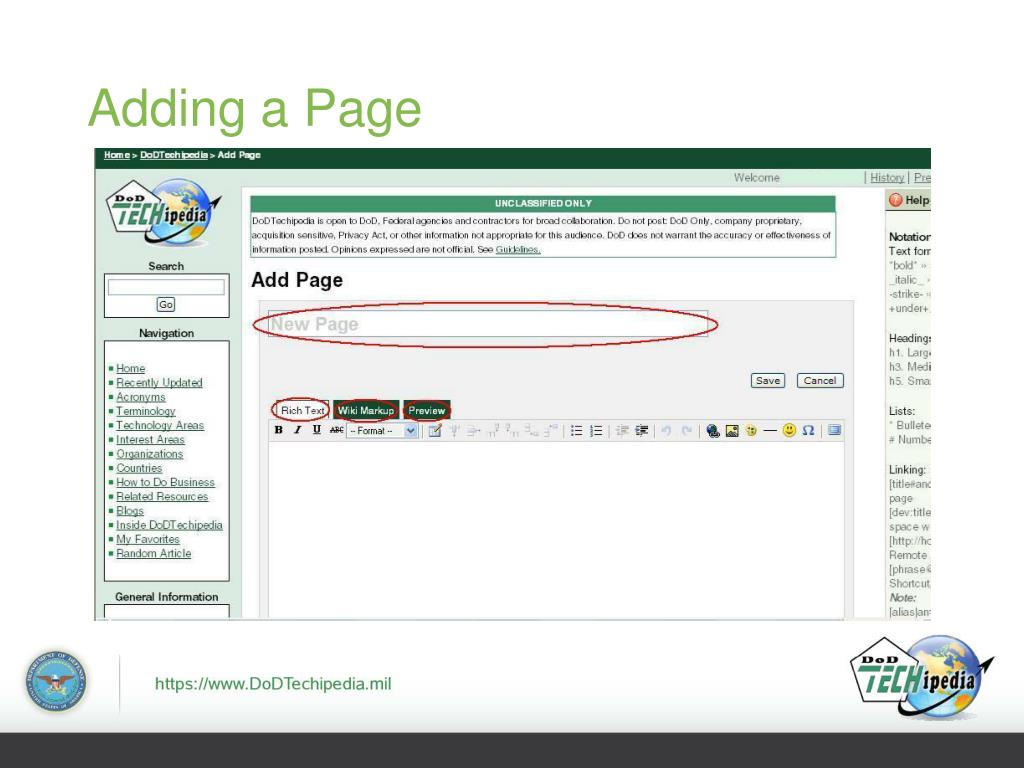
Task: Open the Countries link
Action: [x=139, y=468]
